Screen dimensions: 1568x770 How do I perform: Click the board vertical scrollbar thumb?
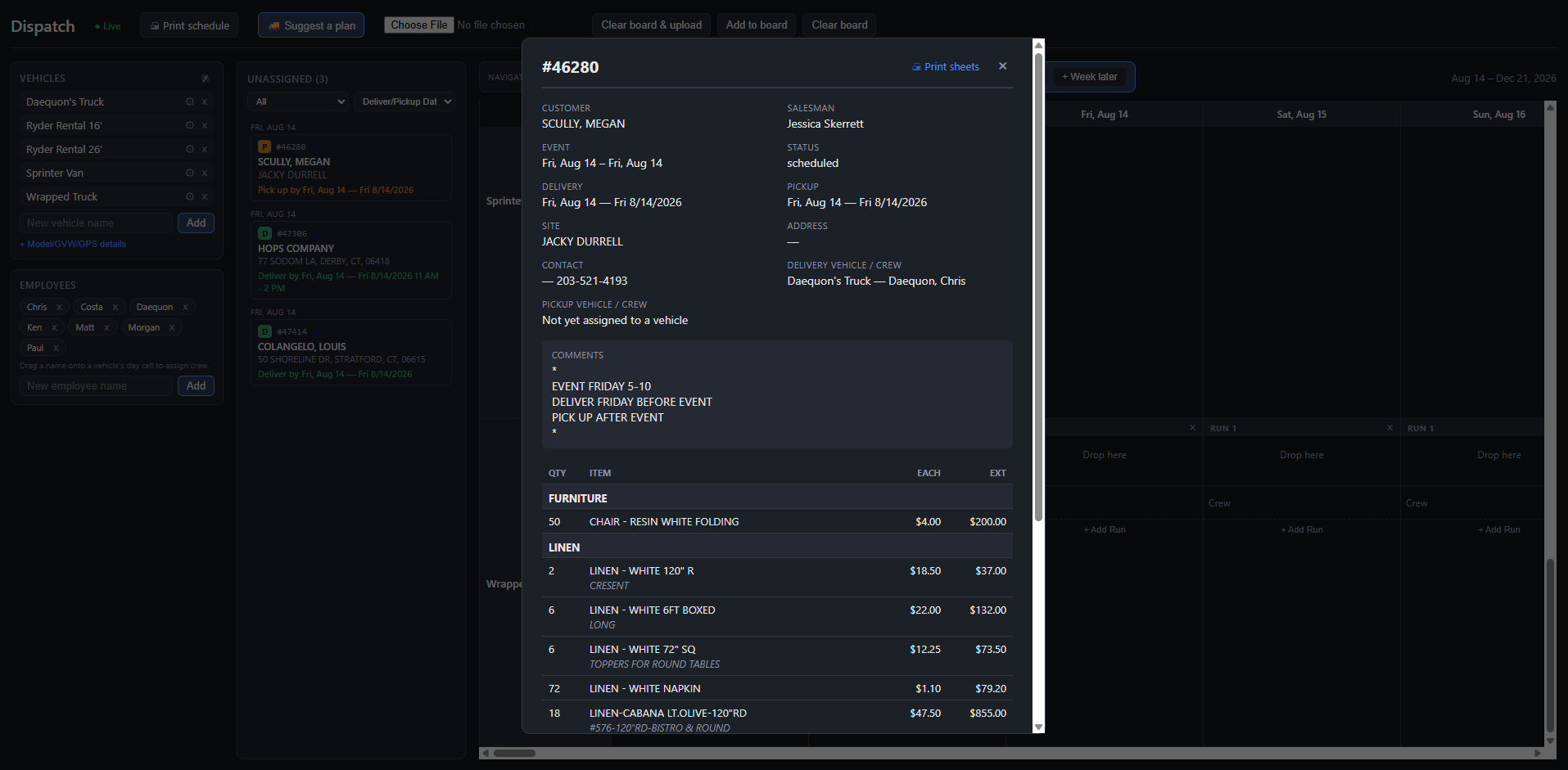[x=1549, y=645]
